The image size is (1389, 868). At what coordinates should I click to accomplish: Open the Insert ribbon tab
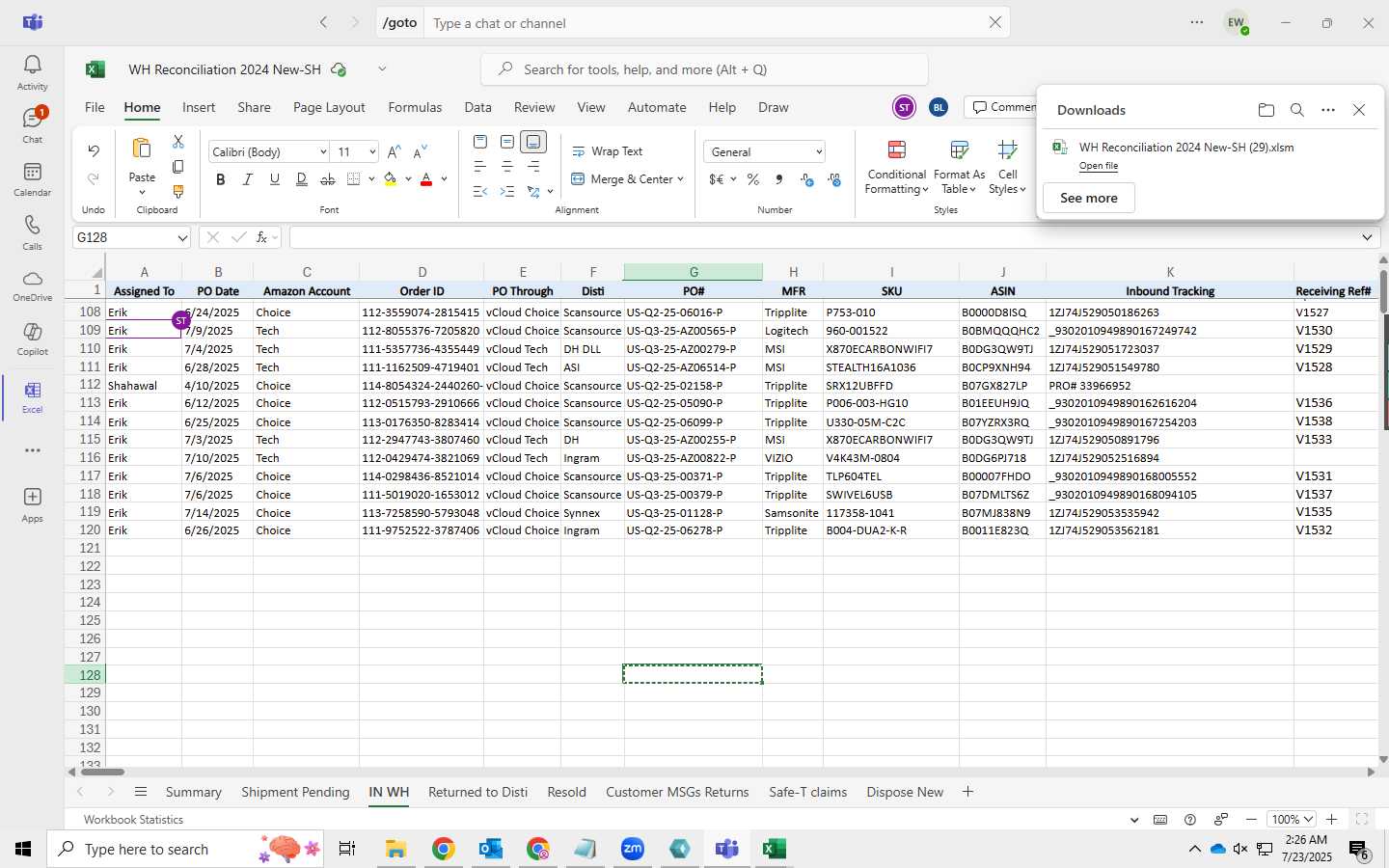coord(199,107)
